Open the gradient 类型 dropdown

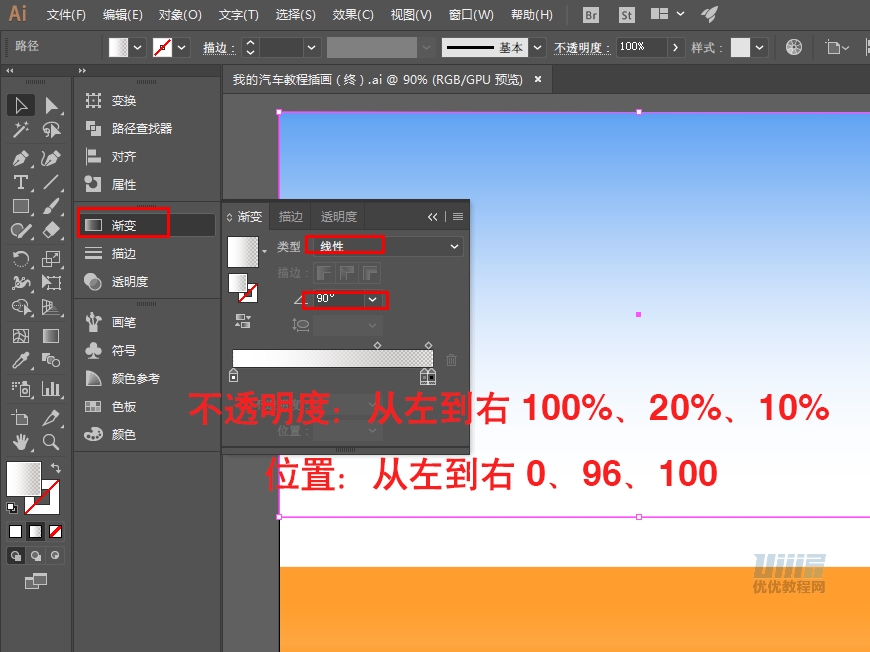[386, 246]
